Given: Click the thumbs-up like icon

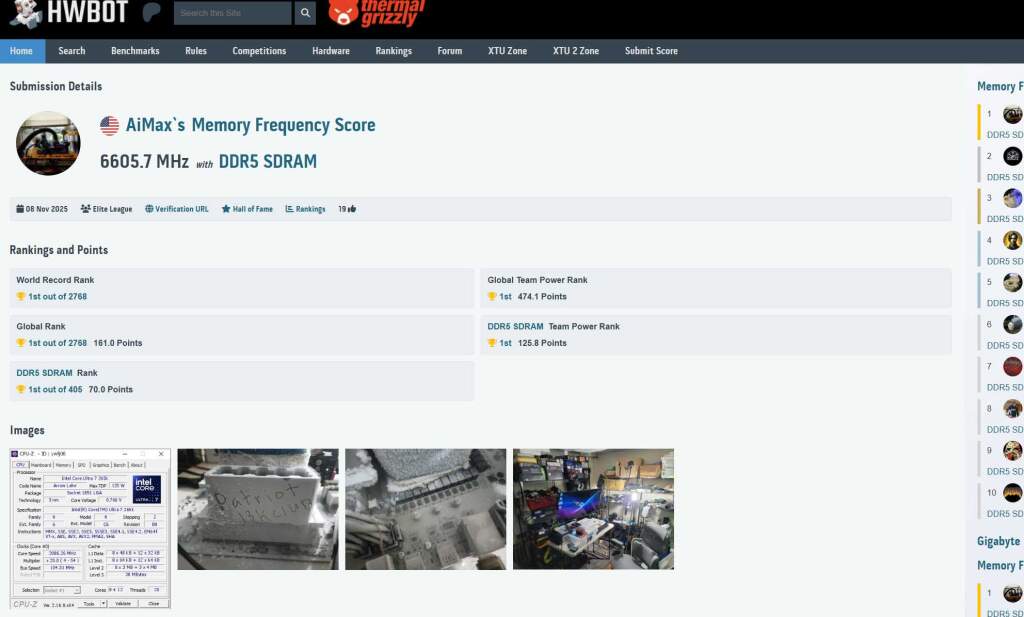Looking at the screenshot, I should (x=352, y=209).
